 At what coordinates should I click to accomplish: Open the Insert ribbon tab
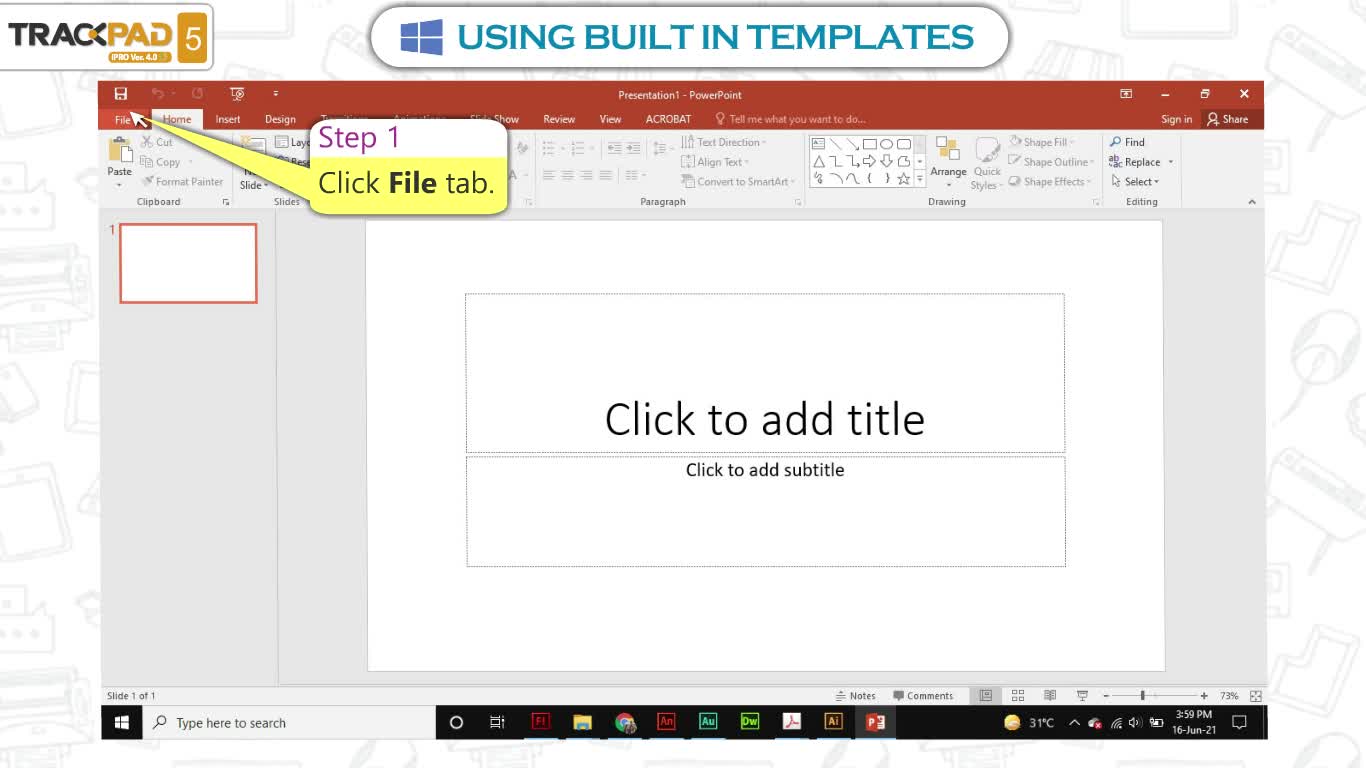(x=228, y=119)
